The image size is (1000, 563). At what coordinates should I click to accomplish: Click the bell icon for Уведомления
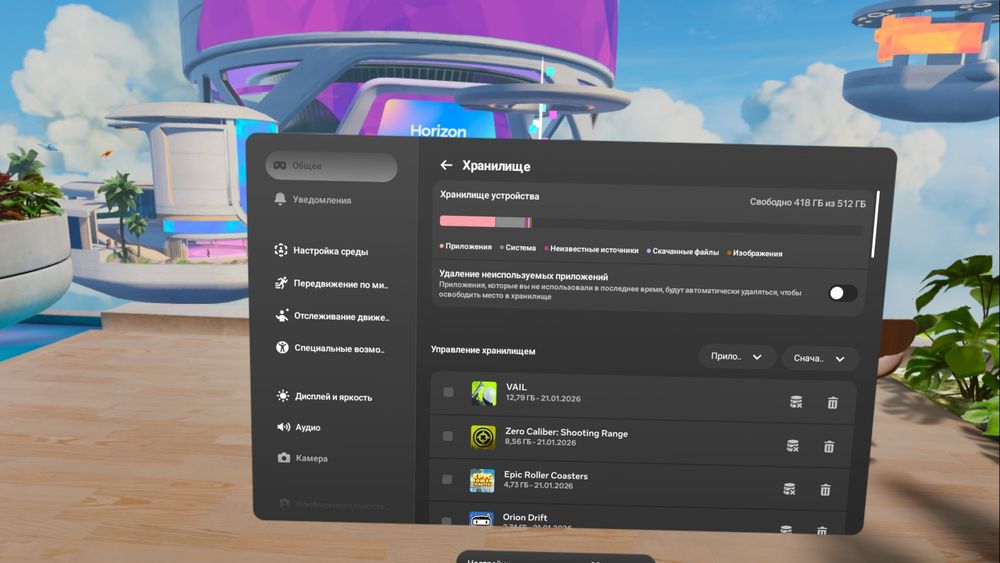coord(280,199)
